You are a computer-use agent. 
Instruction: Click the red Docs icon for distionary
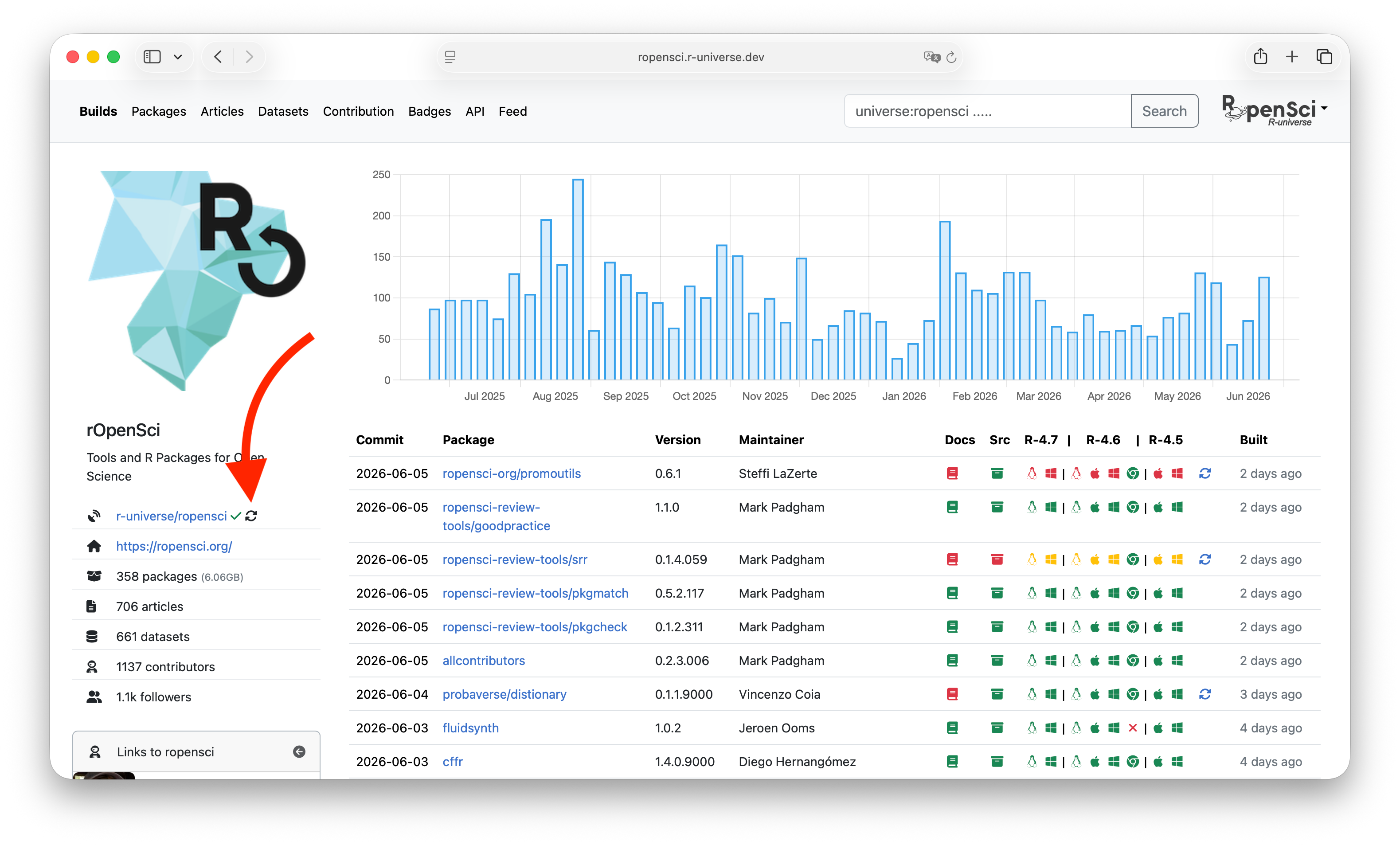[x=952, y=694]
